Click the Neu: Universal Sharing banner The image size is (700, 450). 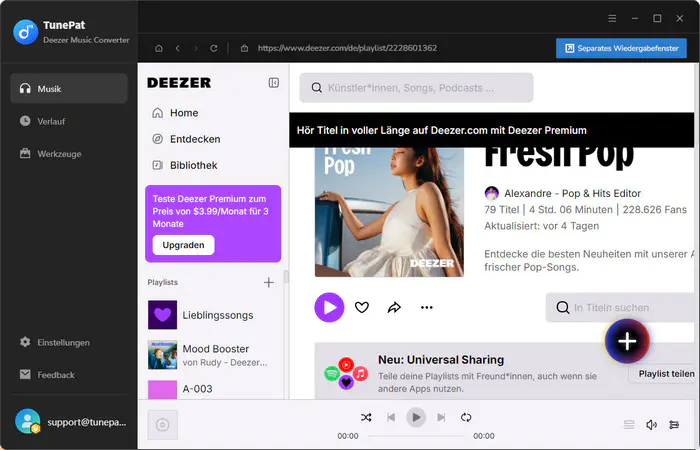(x=504, y=371)
